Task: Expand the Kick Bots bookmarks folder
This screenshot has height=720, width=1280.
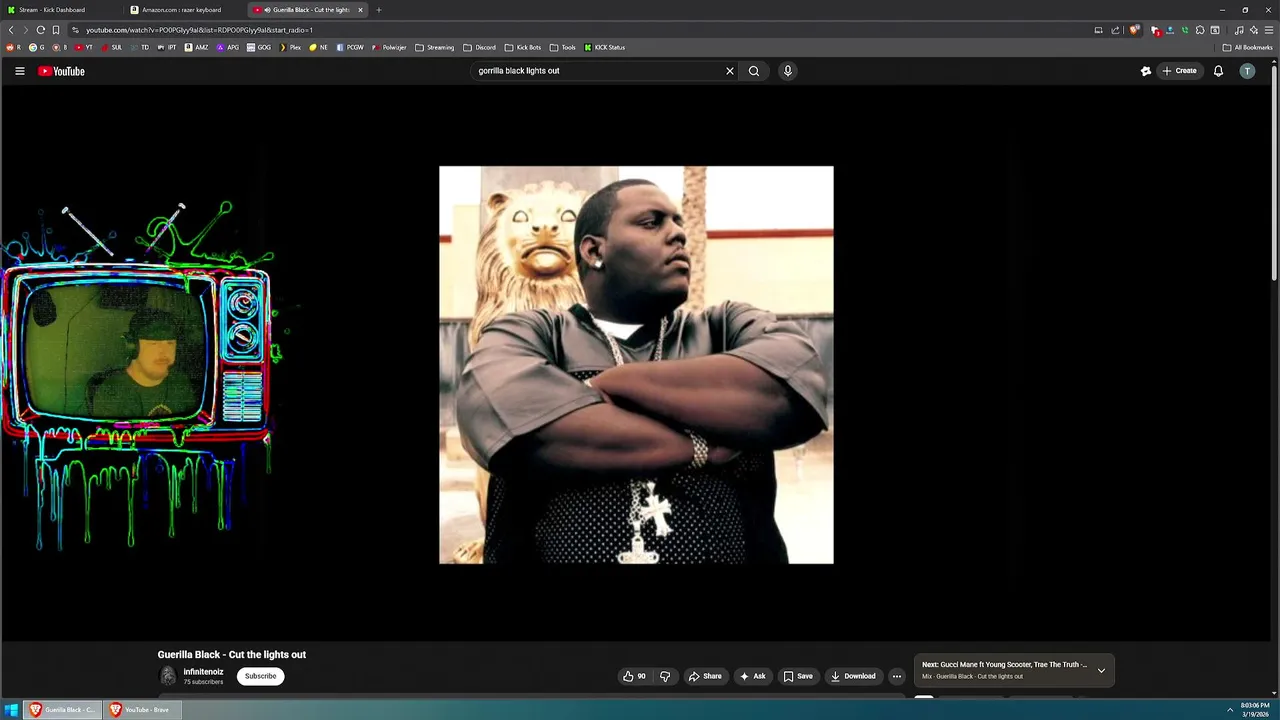Action: (523, 47)
